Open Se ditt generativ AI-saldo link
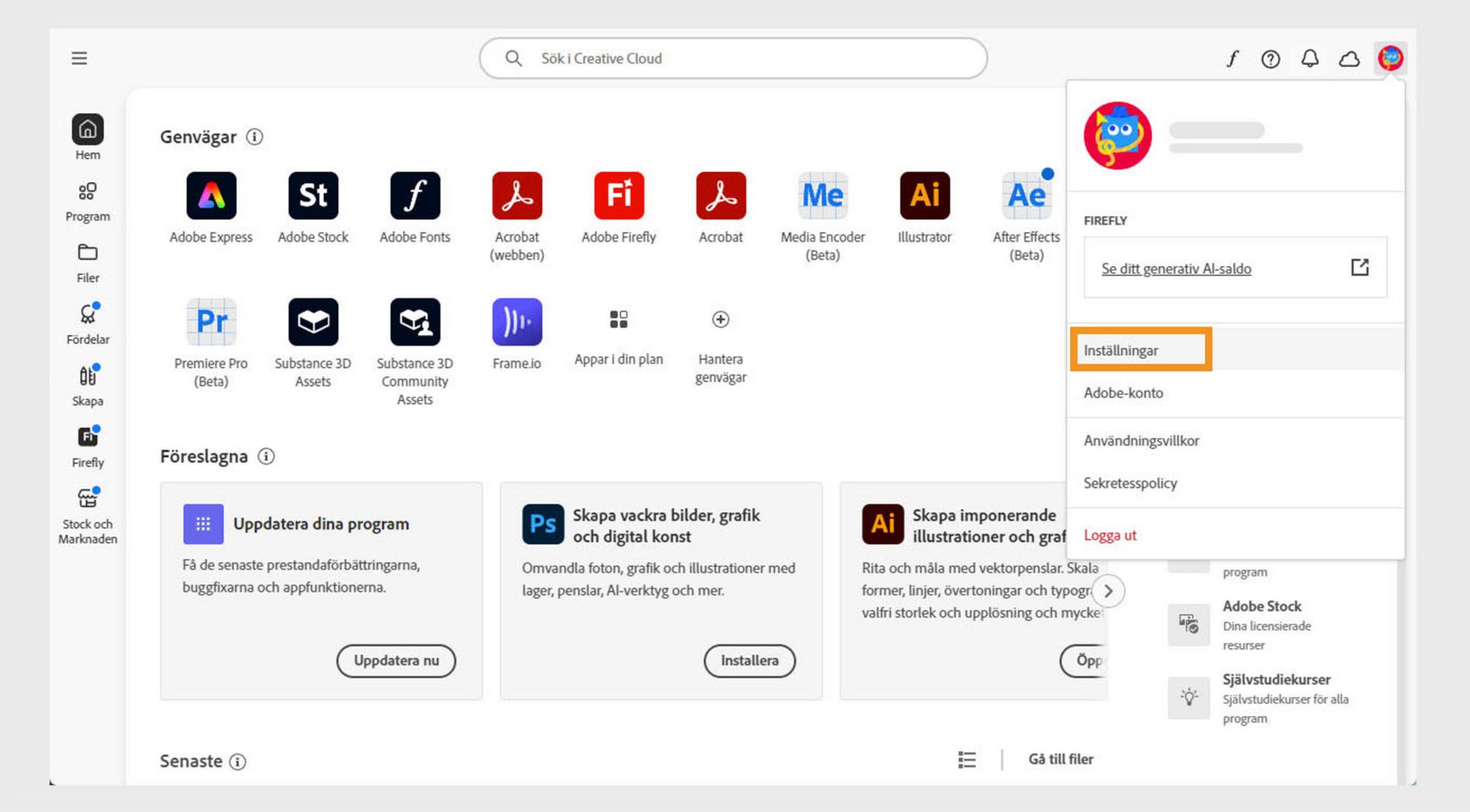Screen dimensions: 1470x812 click(1176, 269)
